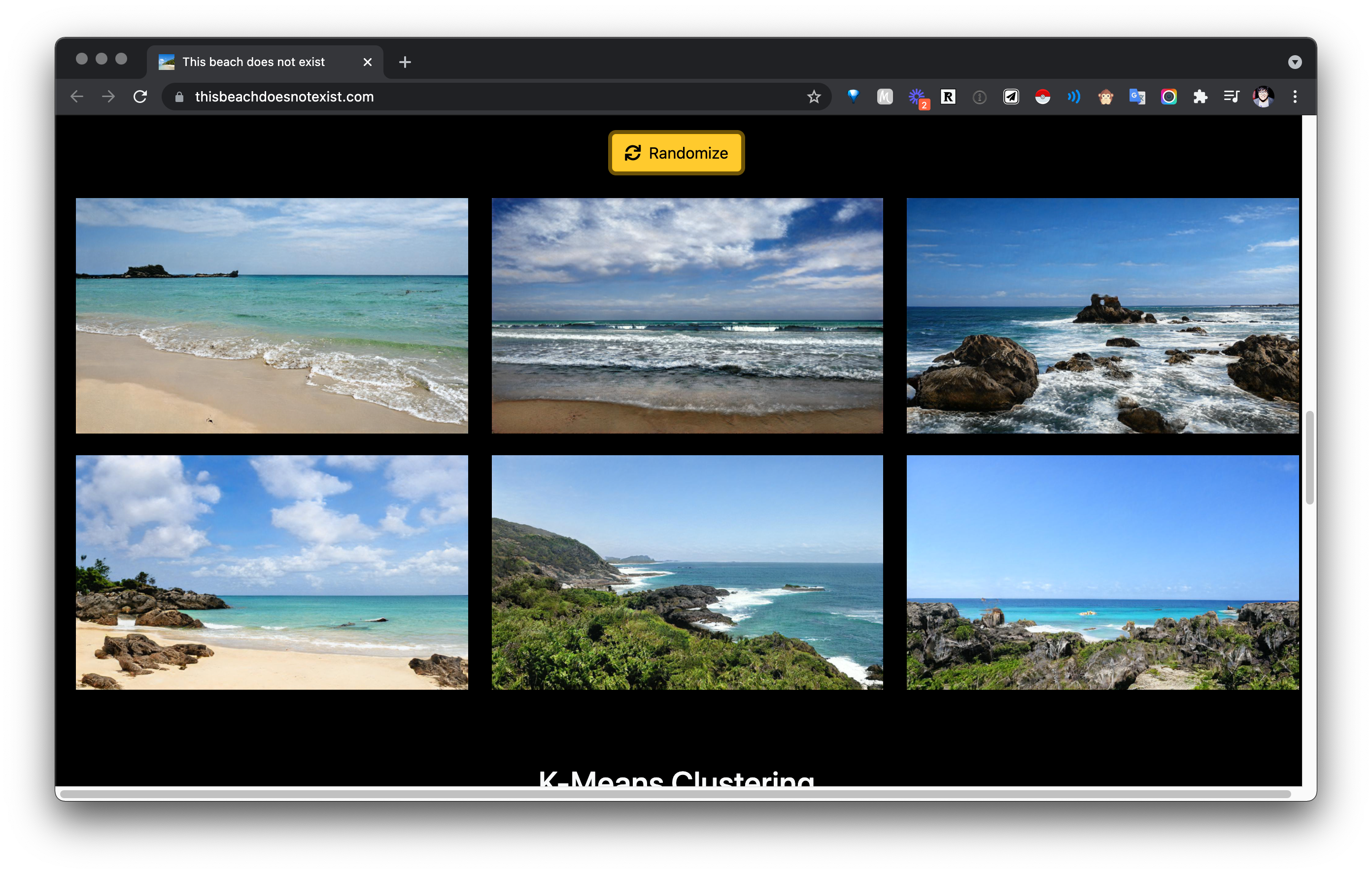
Task: Open the Chrome Extensions puzzle menu
Action: pyautogui.click(x=1200, y=97)
